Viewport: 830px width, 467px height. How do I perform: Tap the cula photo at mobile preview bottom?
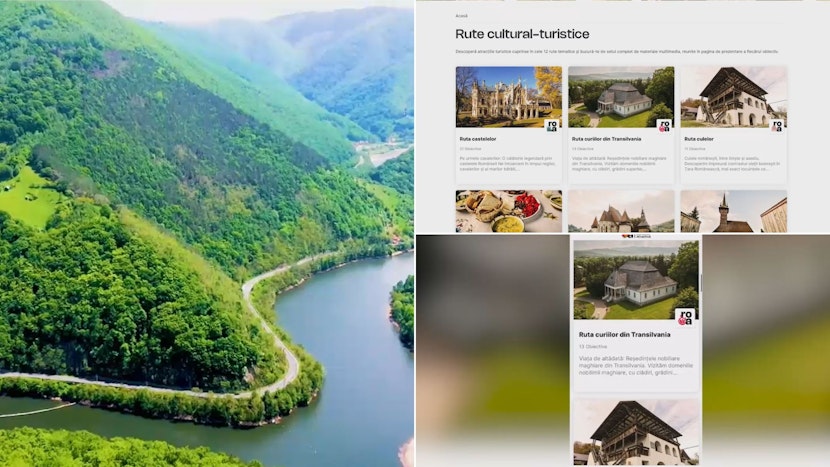point(636,433)
